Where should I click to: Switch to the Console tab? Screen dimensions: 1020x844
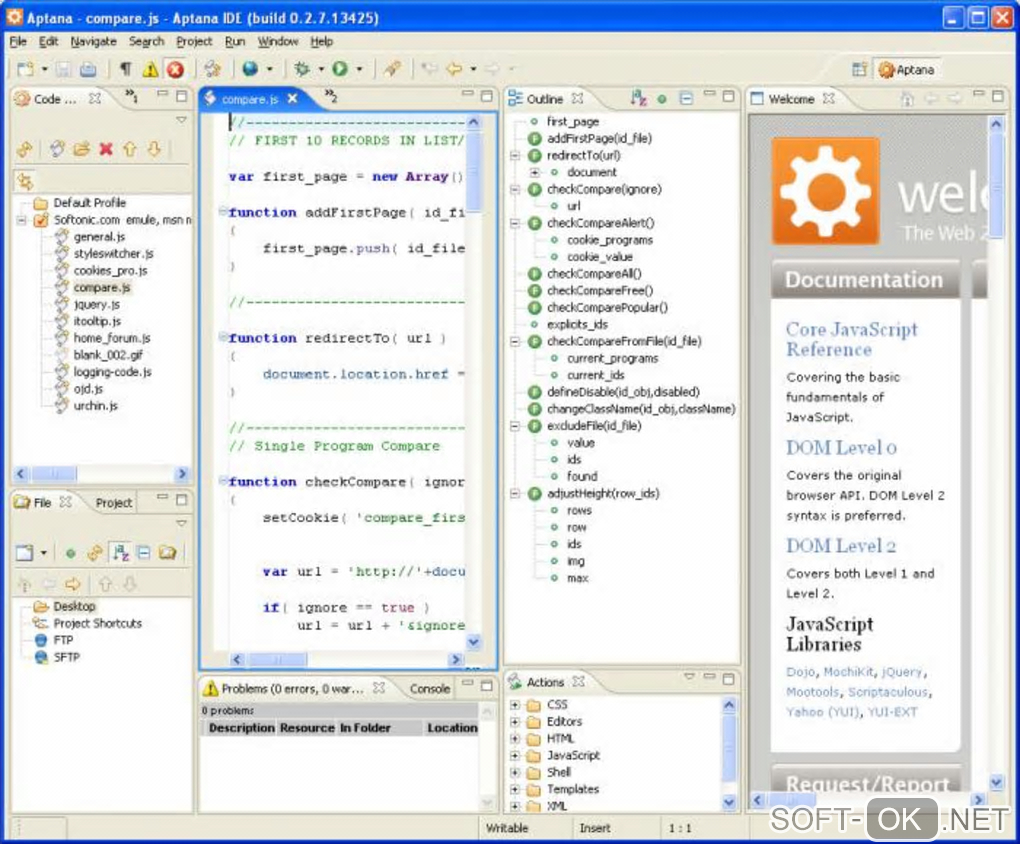coord(430,689)
